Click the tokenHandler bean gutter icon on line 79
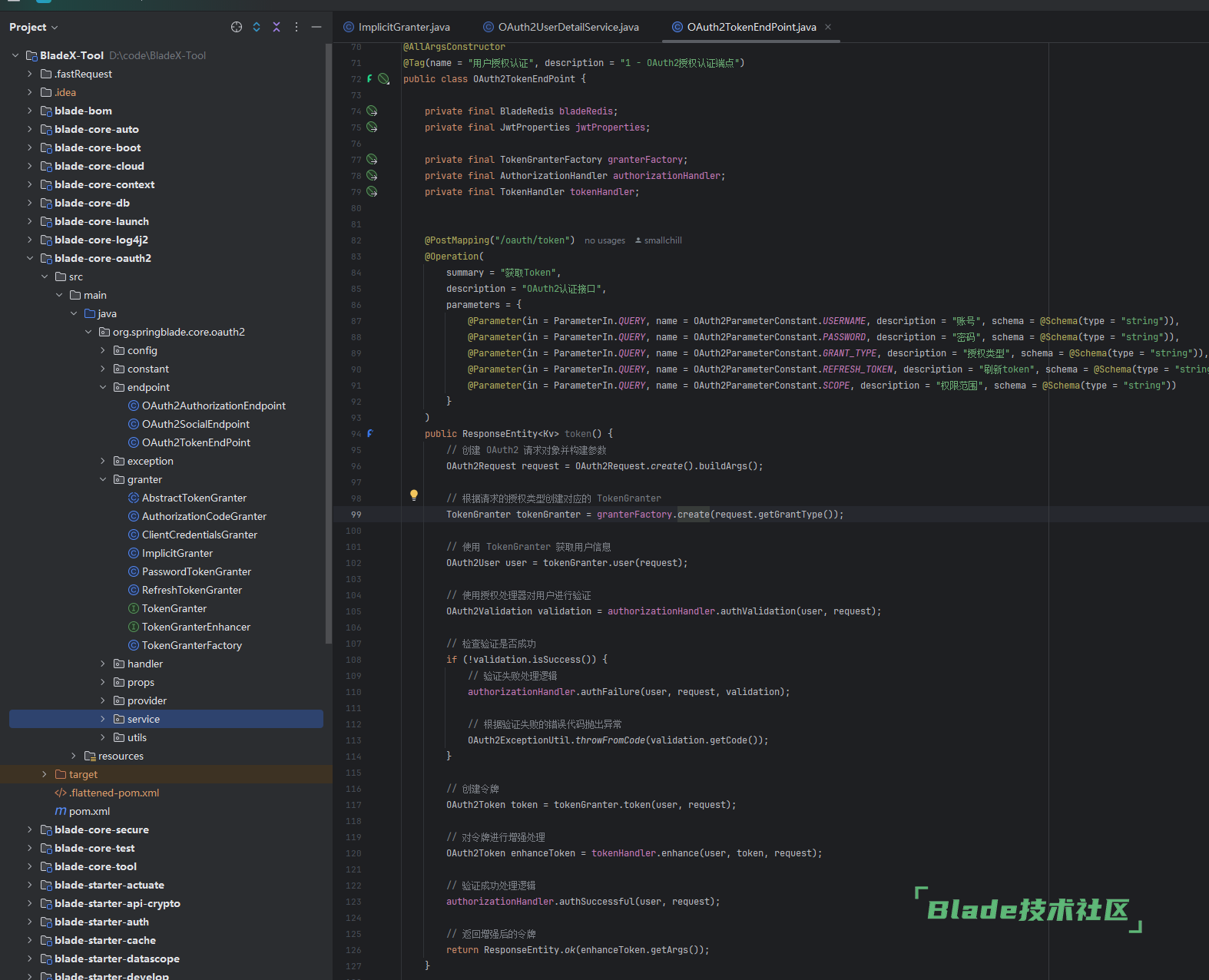Screen dimensions: 1209x980 point(372,192)
